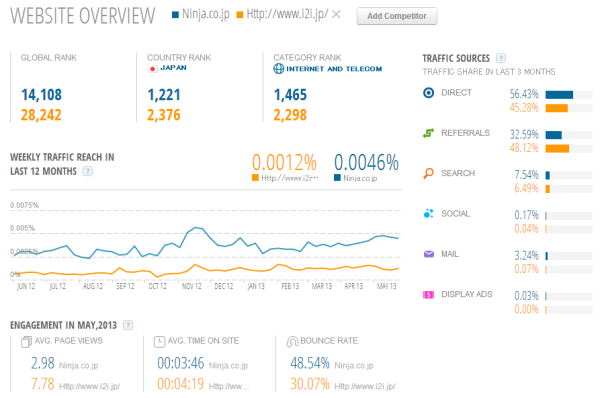Click country rank value 1,221
This screenshot has height=398, width=600.
tap(164, 95)
